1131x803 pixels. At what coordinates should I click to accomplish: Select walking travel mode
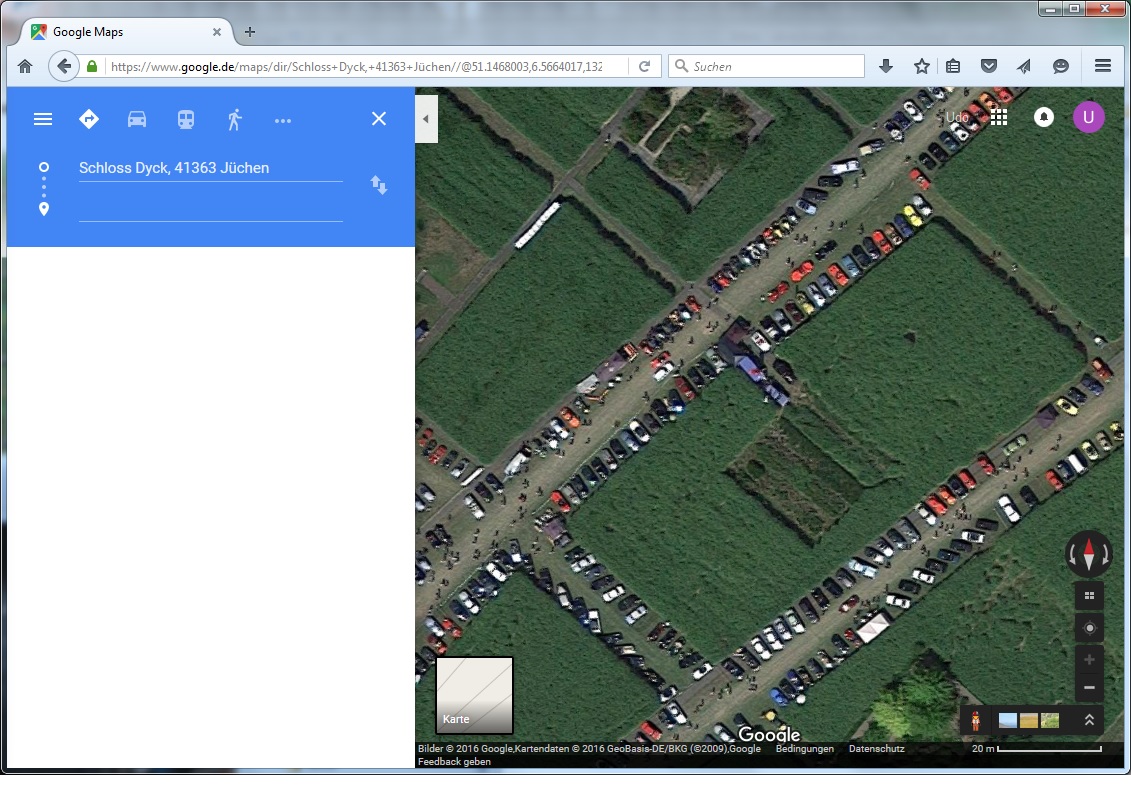234,119
